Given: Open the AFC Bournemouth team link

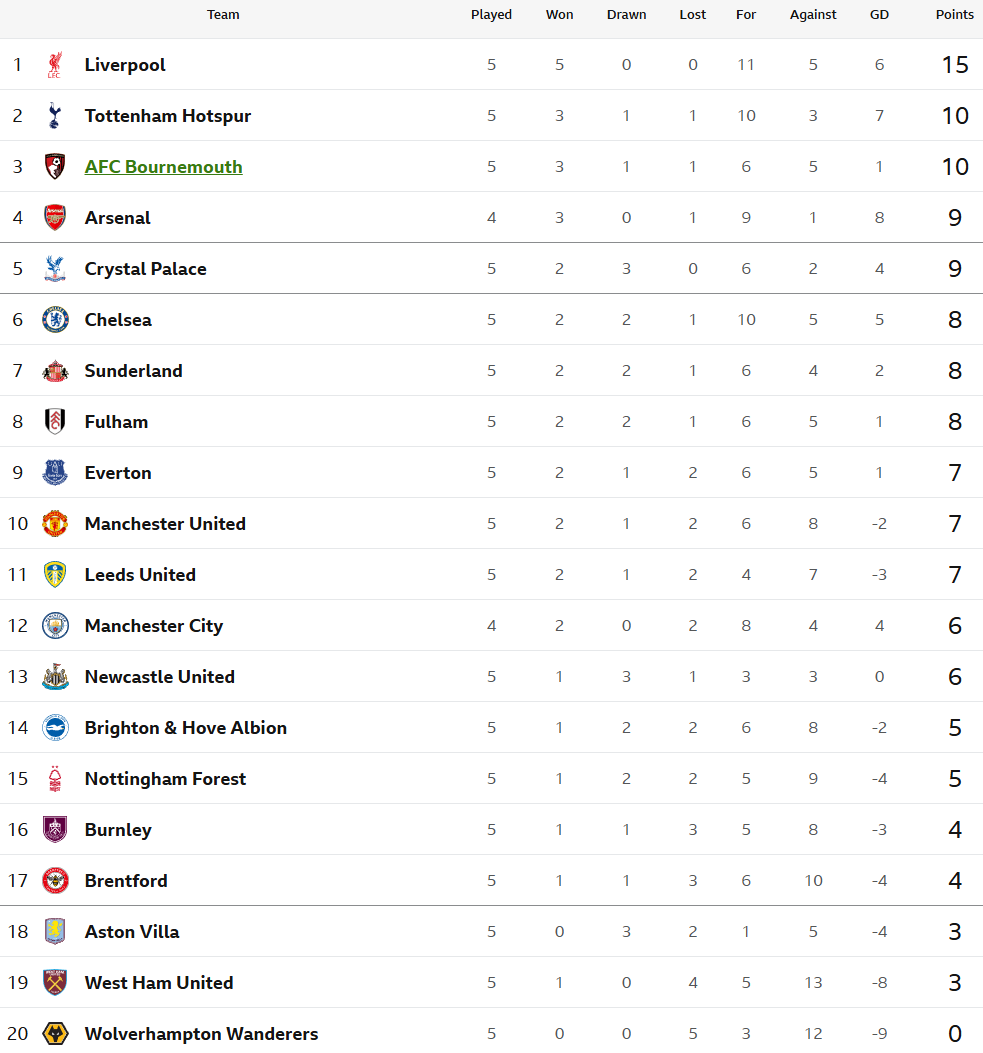Looking at the screenshot, I should pyautogui.click(x=163, y=167).
